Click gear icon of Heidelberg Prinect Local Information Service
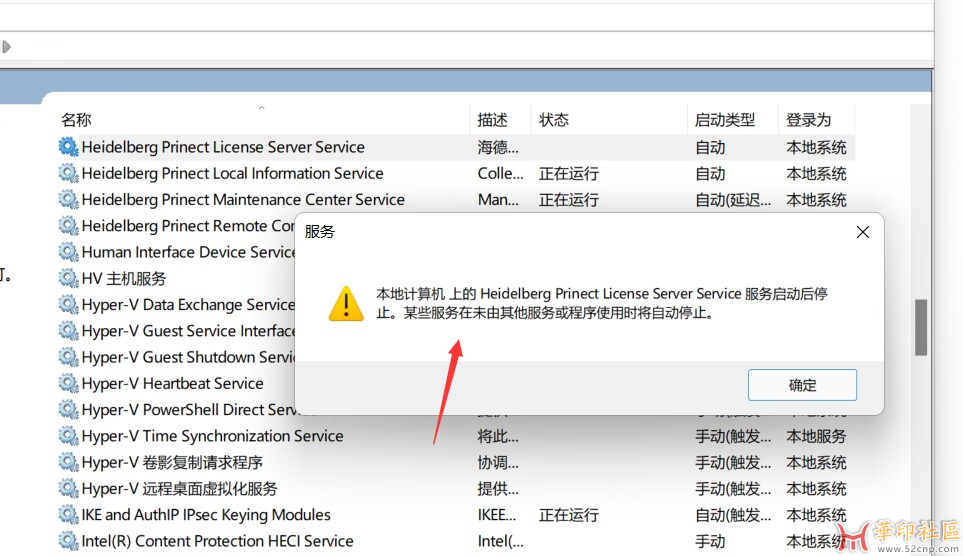The height and width of the screenshot is (556, 963). coord(68,173)
